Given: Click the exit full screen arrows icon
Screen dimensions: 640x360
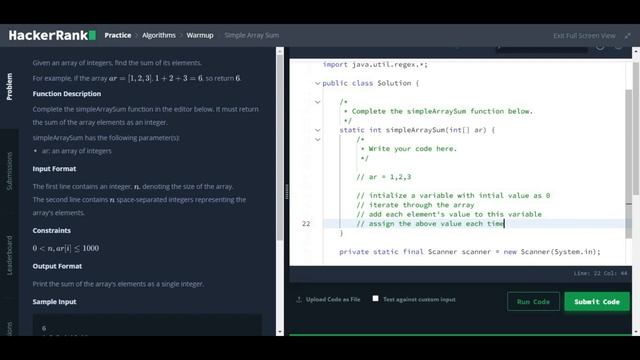Looking at the screenshot, I should 627,36.
